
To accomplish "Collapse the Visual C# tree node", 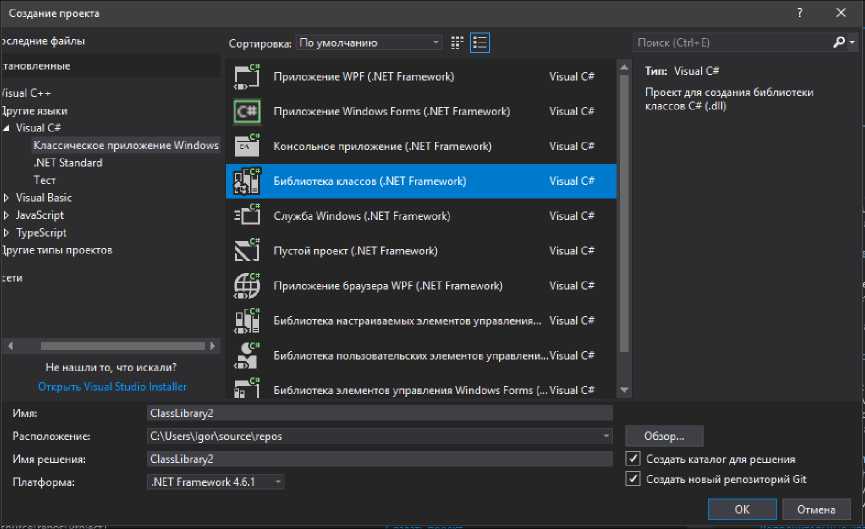I will pos(7,128).
